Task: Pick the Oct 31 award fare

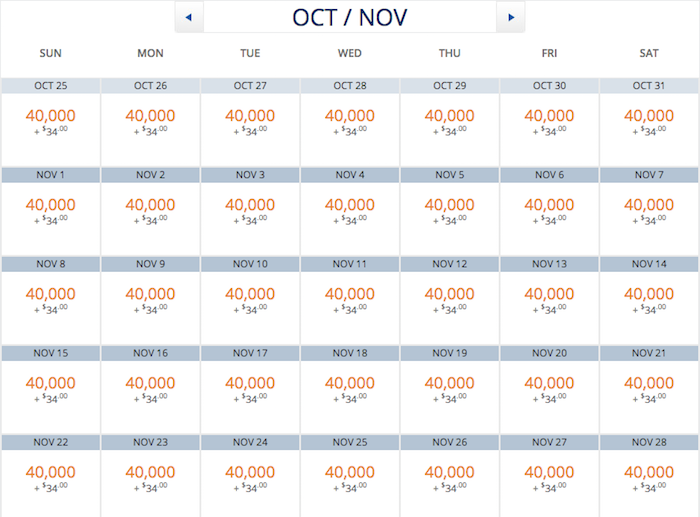Action: point(649,122)
